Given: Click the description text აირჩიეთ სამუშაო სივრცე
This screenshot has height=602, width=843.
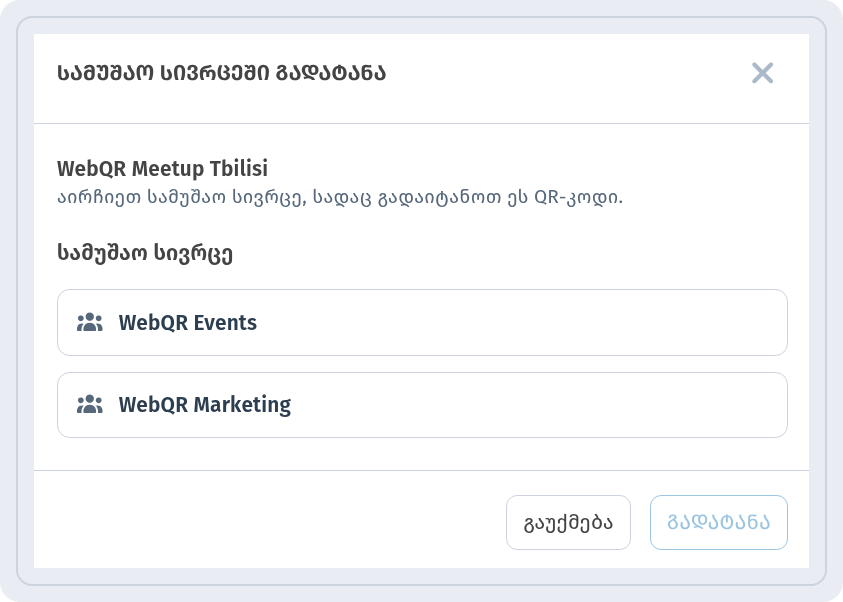Looking at the screenshot, I should [x=181, y=197].
